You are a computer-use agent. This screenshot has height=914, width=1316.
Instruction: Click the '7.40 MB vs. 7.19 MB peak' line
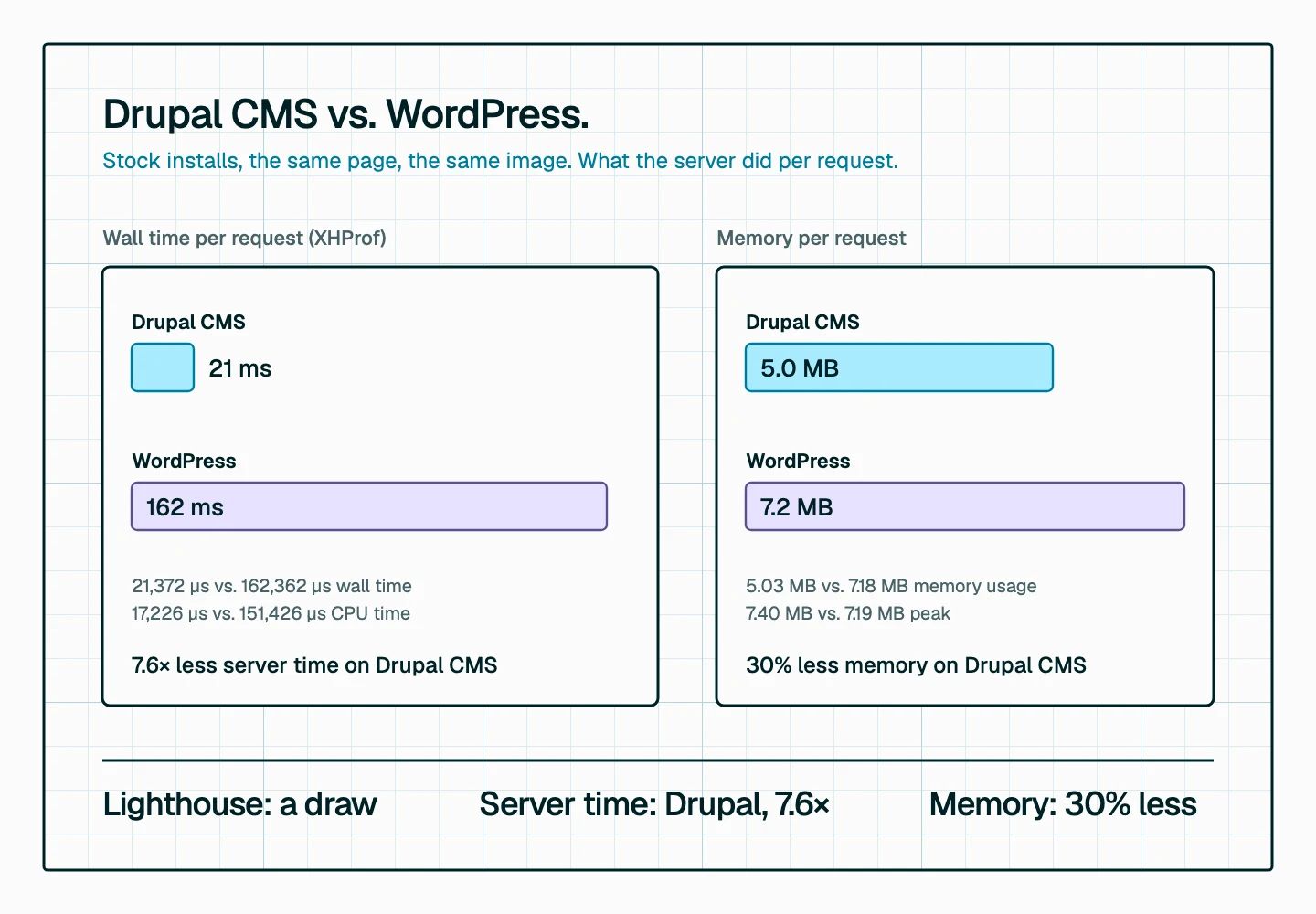(848, 613)
